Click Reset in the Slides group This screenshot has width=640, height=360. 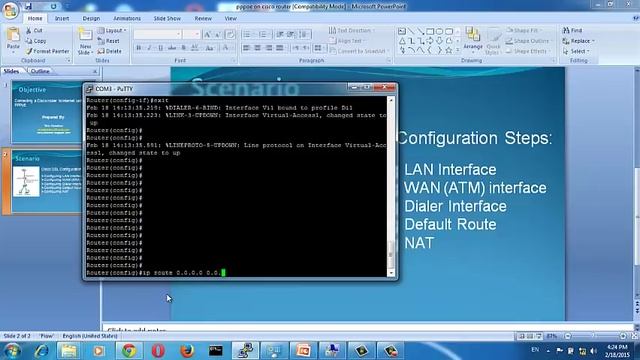click(109, 41)
